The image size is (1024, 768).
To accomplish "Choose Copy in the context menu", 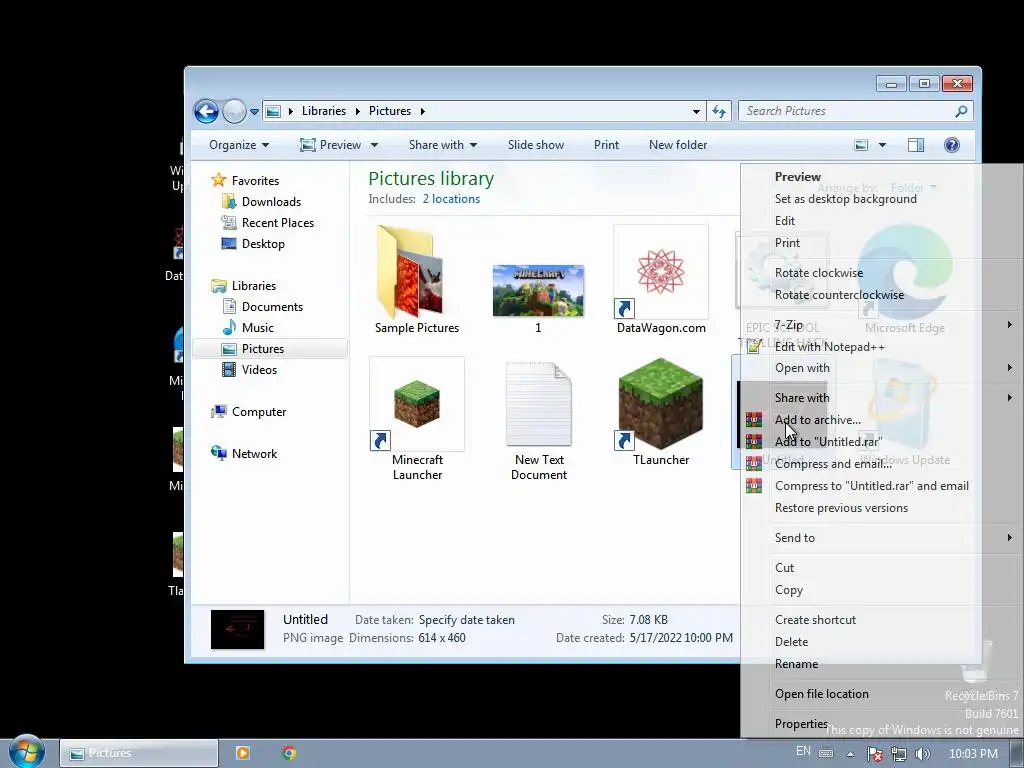I will pos(788,590).
